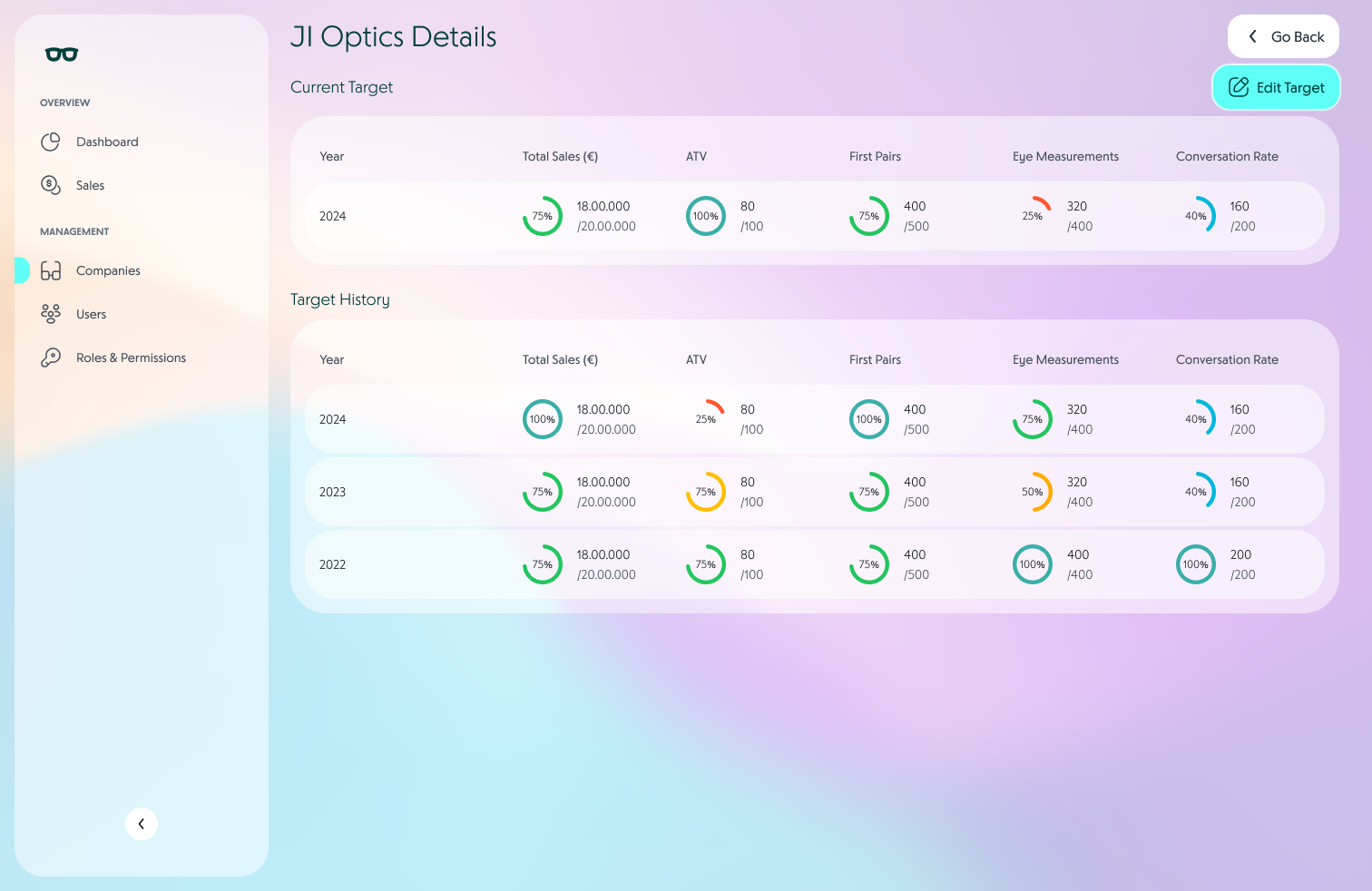The height and width of the screenshot is (891, 1372).
Task: Click First Pairs header in Current Target
Action: [875, 156]
